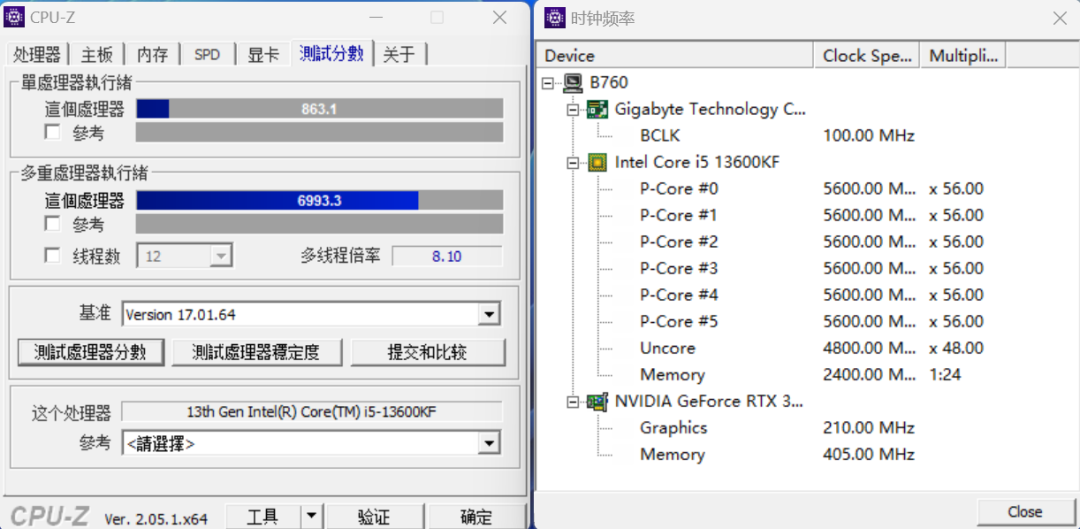Click the x 48.00 Uncore multiplier
Image resolution: width=1080 pixels, height=529 pixels.
pyautogui.click(x=956, y=348)
